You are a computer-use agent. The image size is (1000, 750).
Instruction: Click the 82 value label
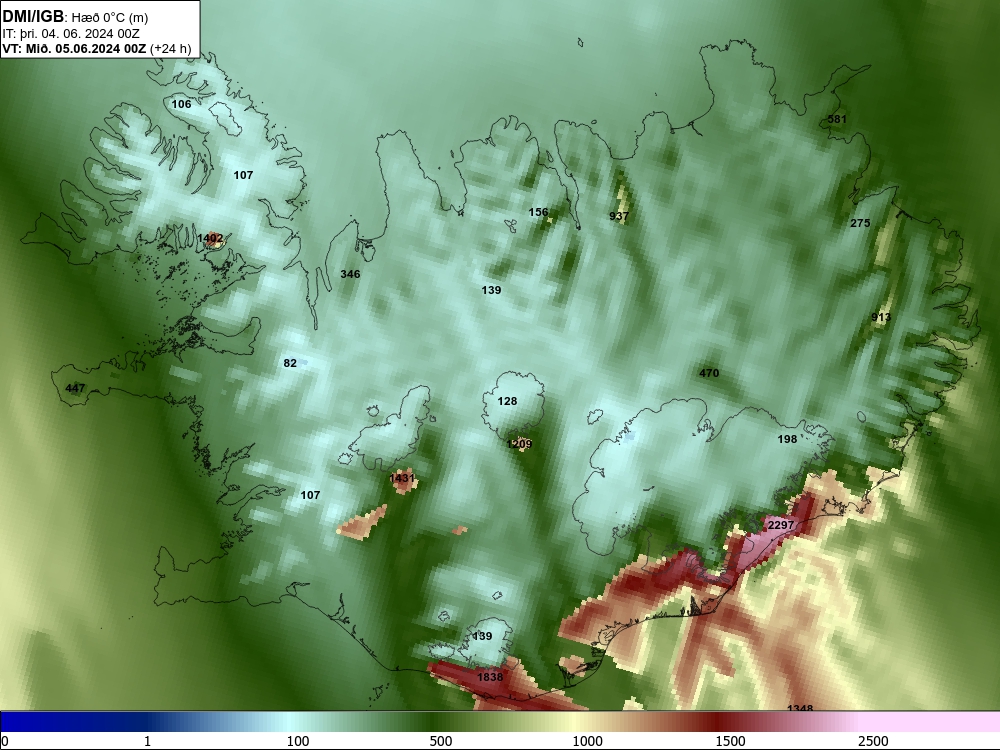(290, 363)
